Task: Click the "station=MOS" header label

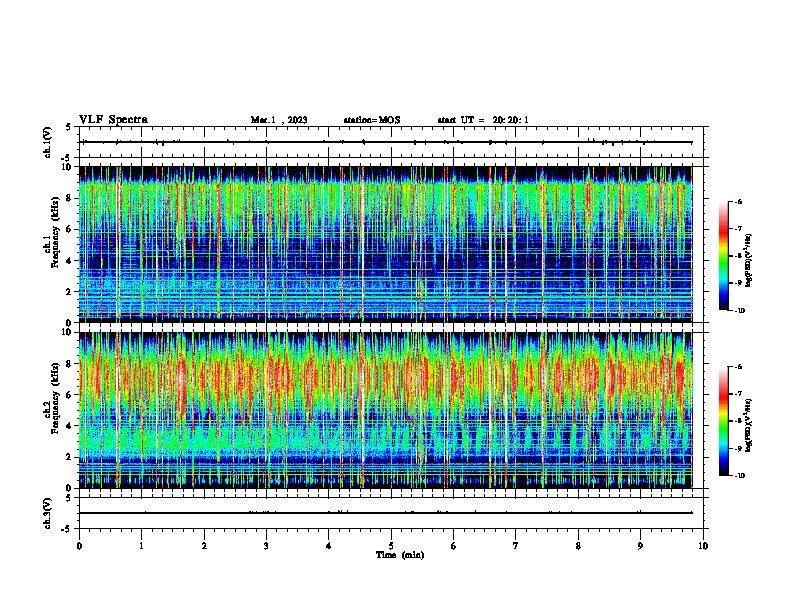Action: (x=372, y=120)
